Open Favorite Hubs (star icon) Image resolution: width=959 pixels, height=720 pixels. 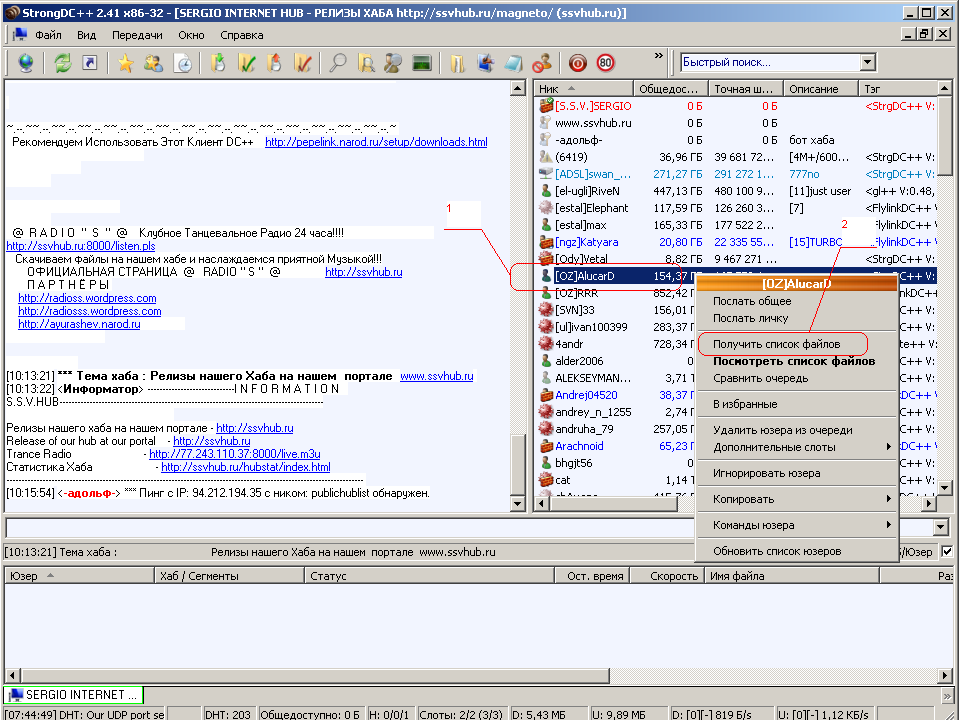125,63
